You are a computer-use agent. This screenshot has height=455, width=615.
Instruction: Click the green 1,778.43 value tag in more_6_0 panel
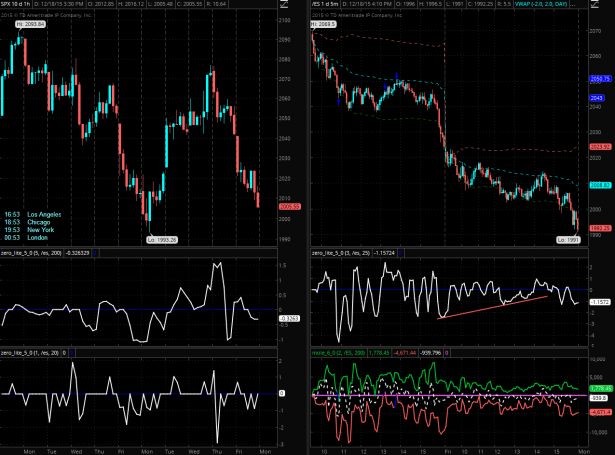pyautogui.click(x=599, y=388)
